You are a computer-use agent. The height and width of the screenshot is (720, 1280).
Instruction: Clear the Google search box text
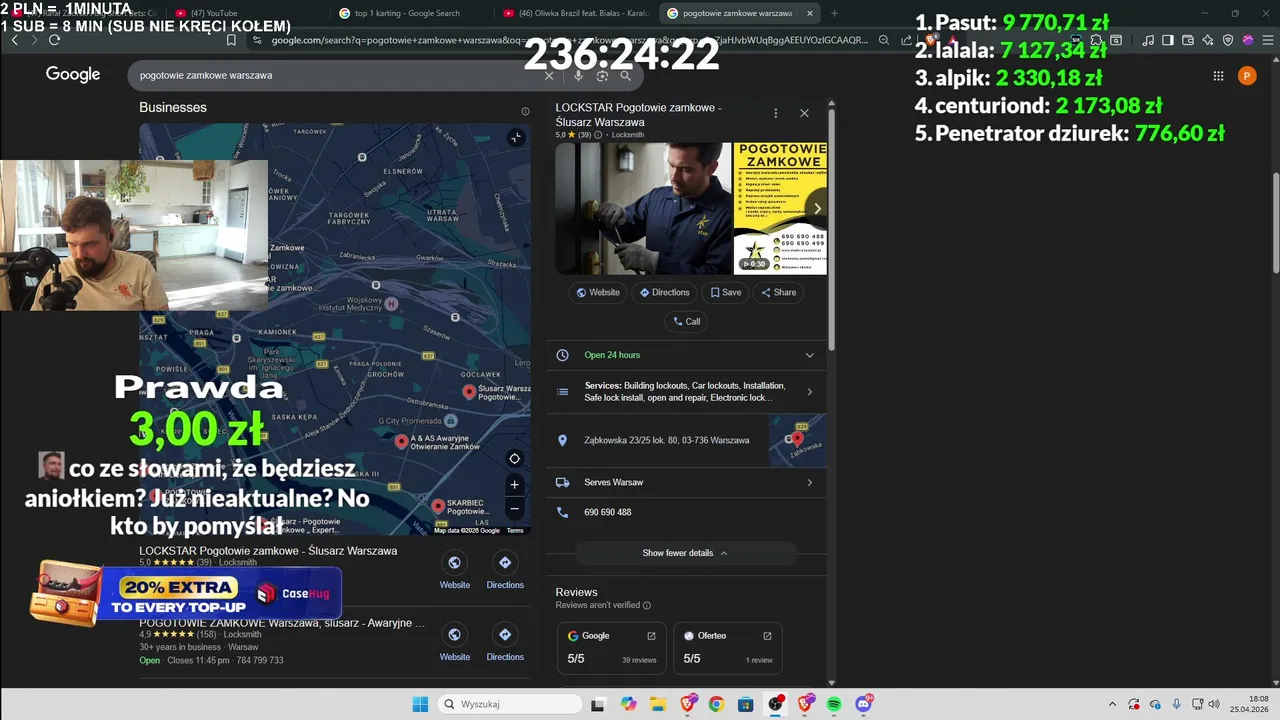point(548,75)
